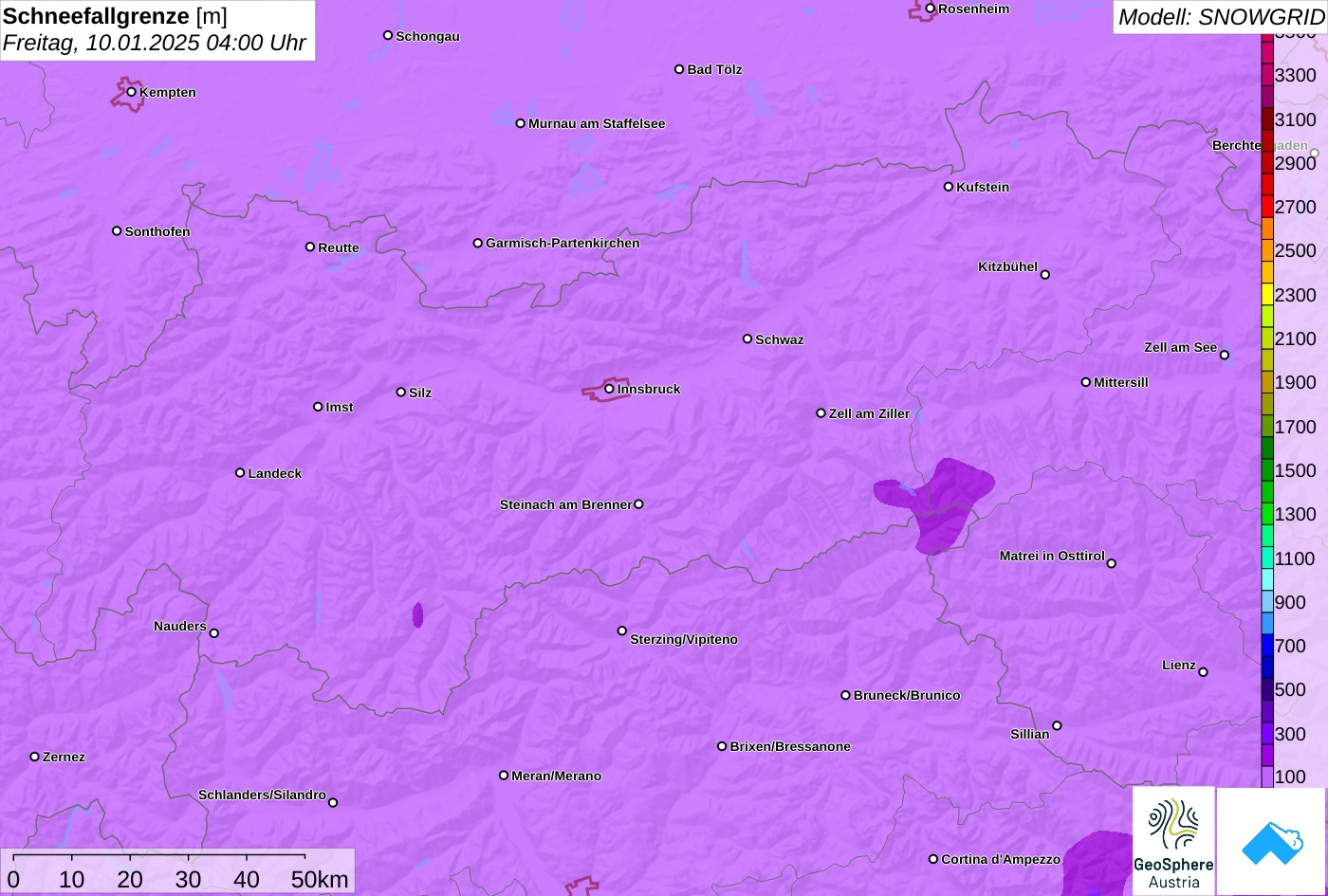This screenshot has height=896, width=1328.
Task: Click the red 2700 legend color
Action: [1267, 207]
